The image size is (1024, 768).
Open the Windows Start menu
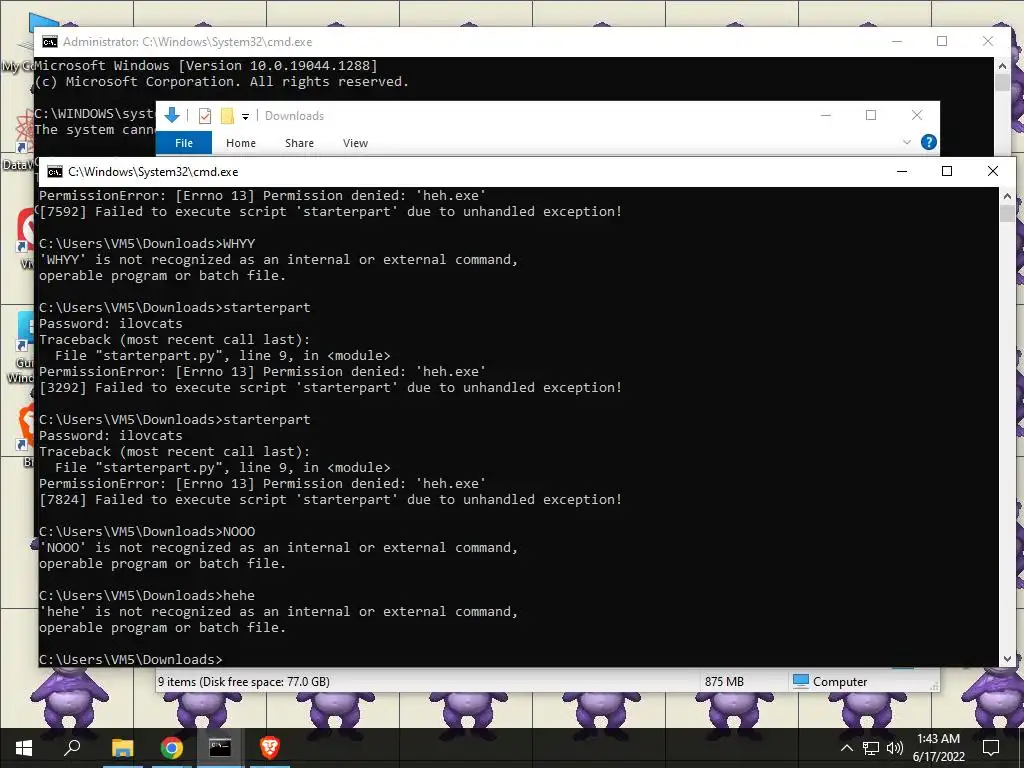(24, 748)
